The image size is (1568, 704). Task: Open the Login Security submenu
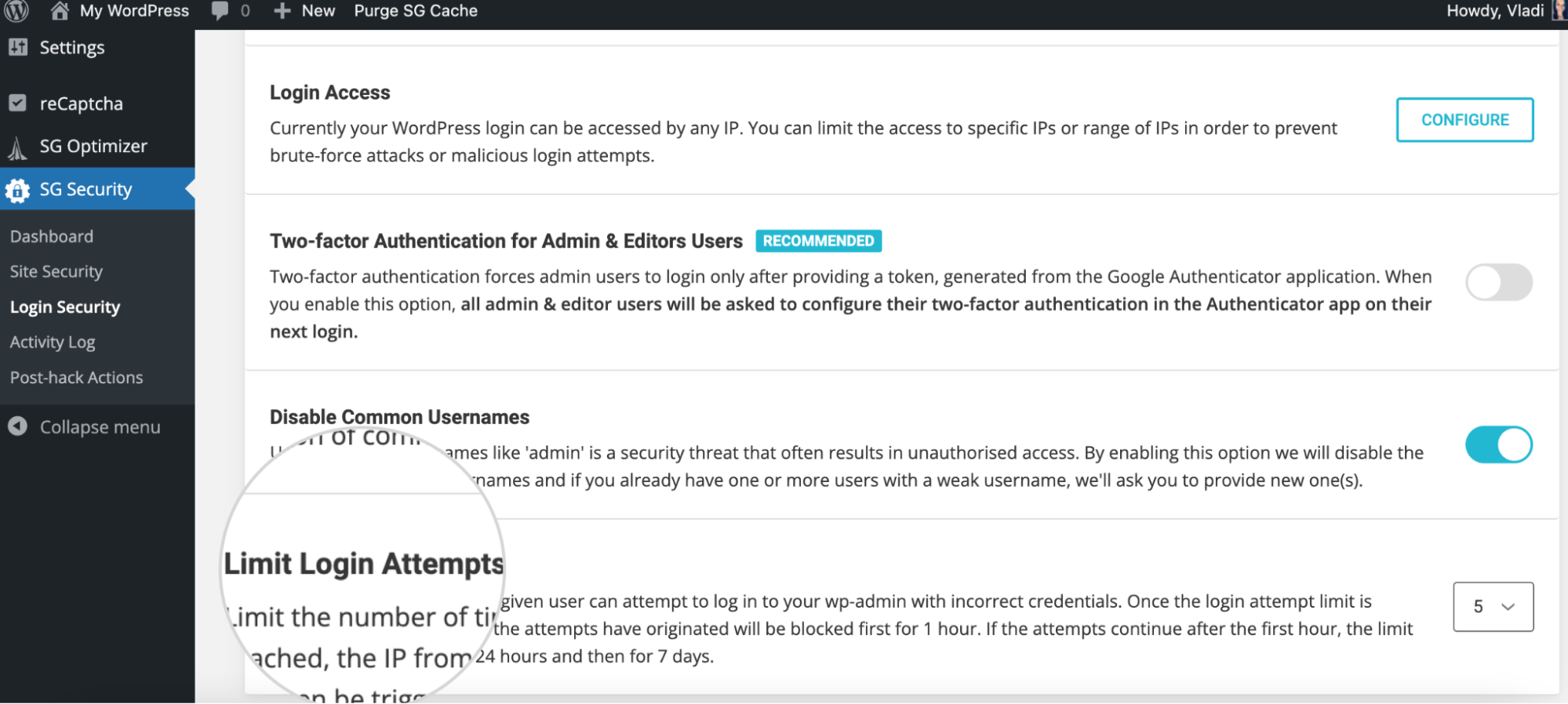[65, 307]
